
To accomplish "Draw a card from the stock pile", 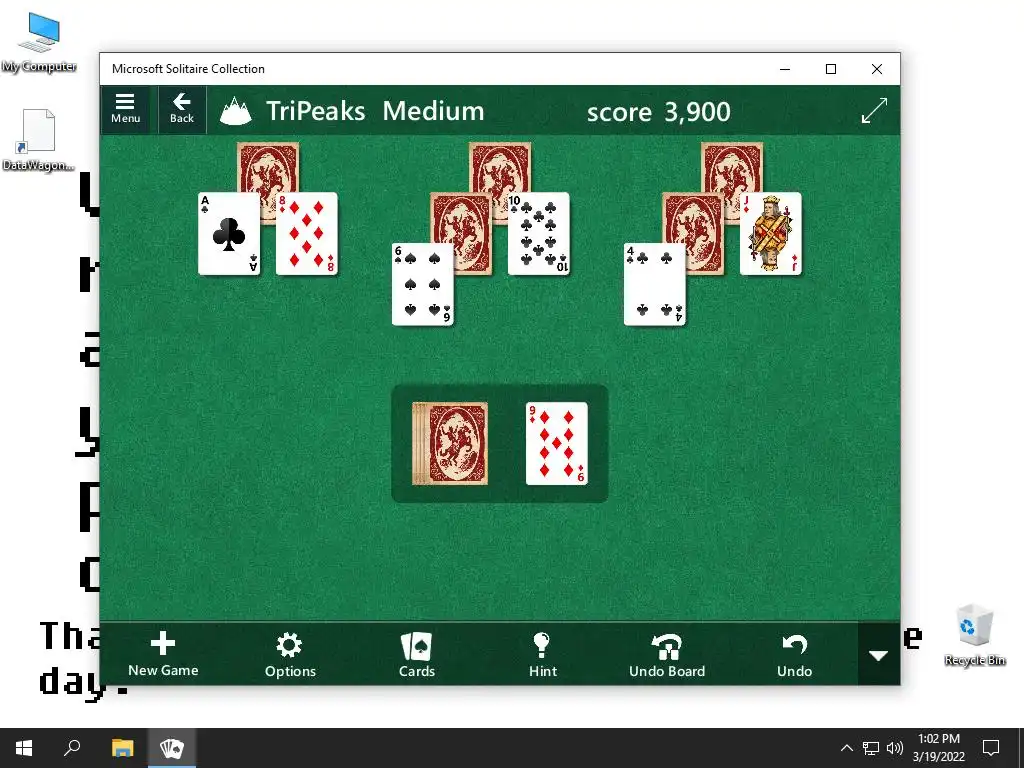I will (450, 443).
